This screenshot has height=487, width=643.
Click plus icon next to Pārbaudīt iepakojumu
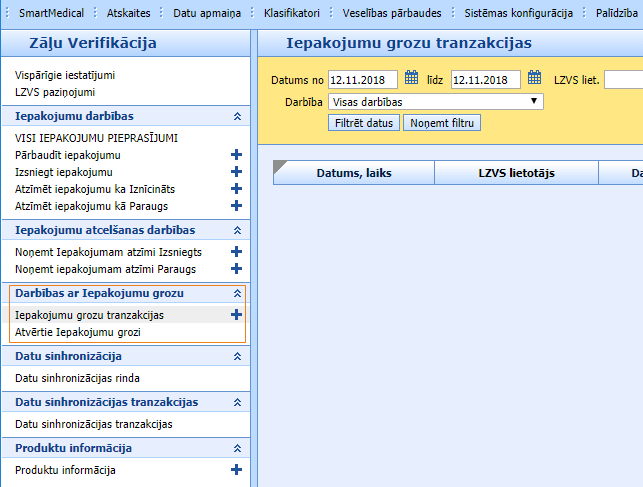[236, 155]
